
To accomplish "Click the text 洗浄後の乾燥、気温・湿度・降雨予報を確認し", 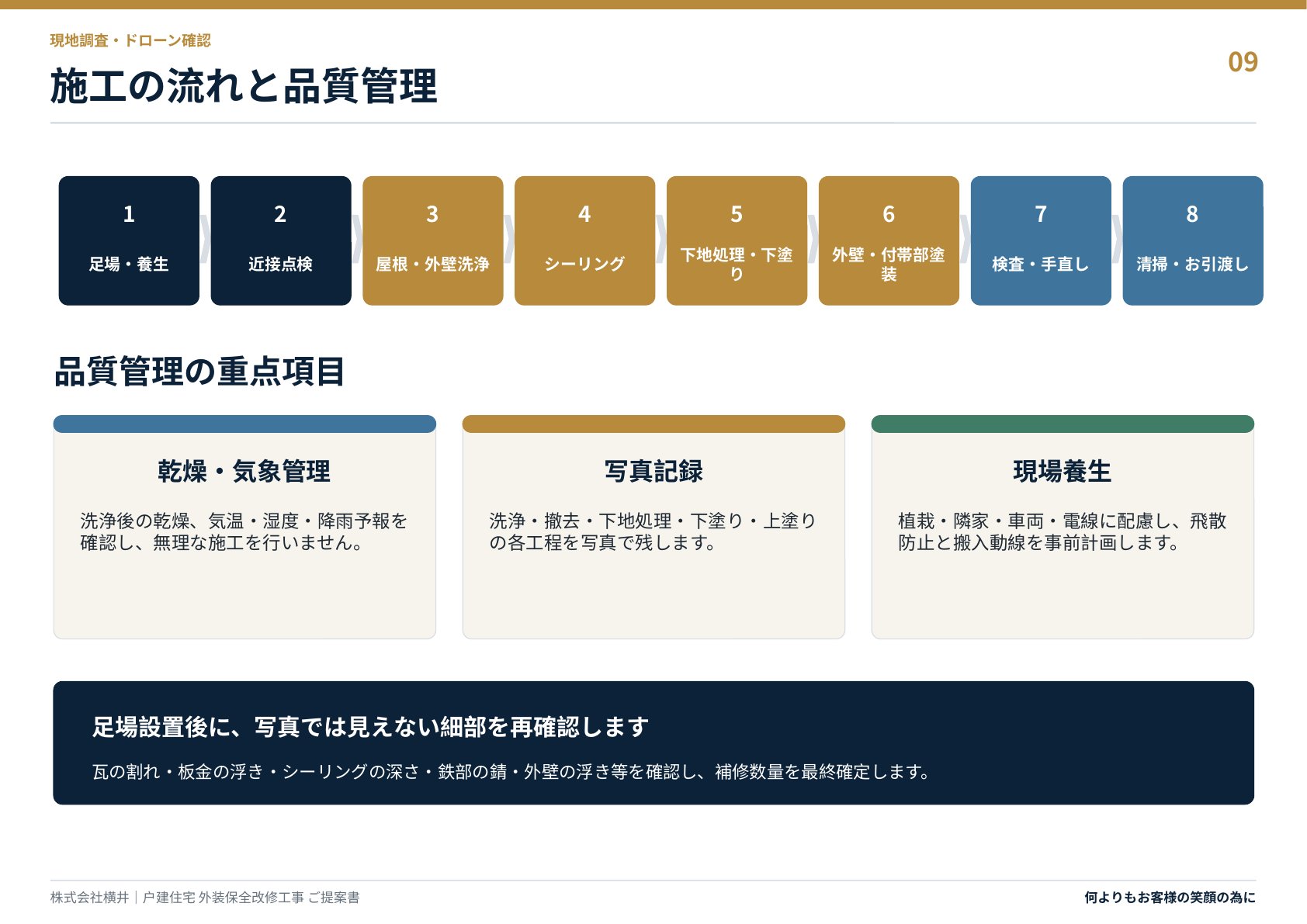I will point(244,531).
